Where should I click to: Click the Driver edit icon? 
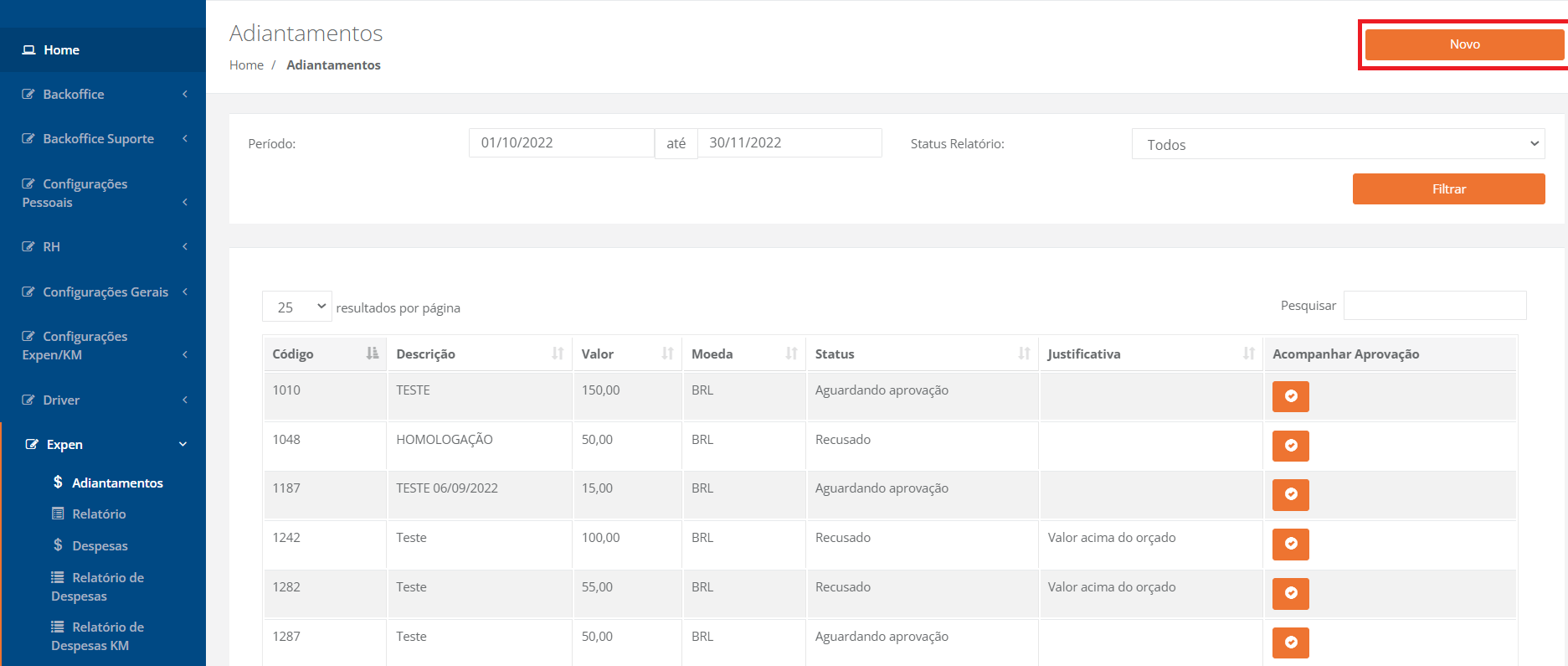coord(28,400)
